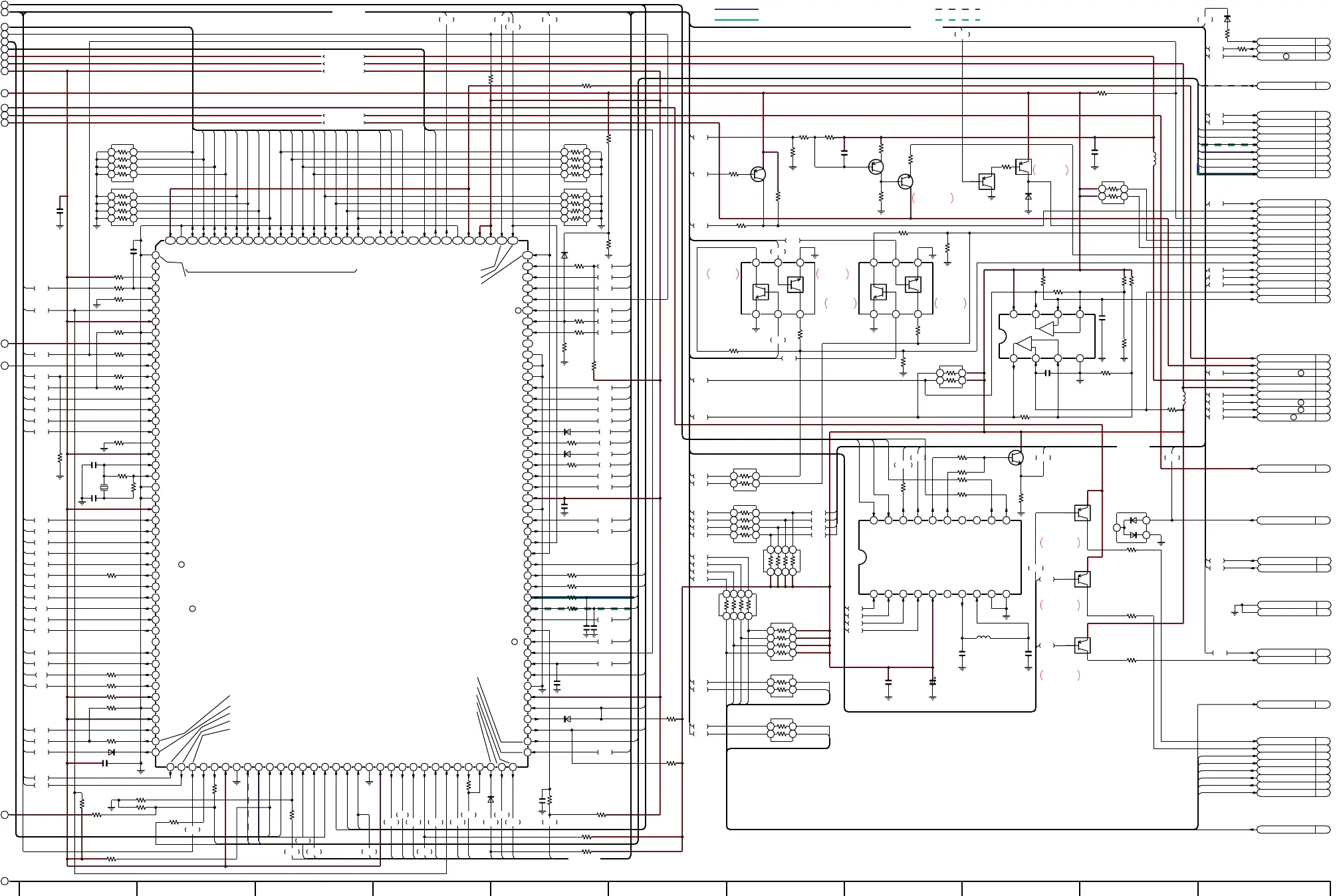Click the notch on the 8-pin op-amp IC
Viewport: 1343px width, 896px height.
1002,336
